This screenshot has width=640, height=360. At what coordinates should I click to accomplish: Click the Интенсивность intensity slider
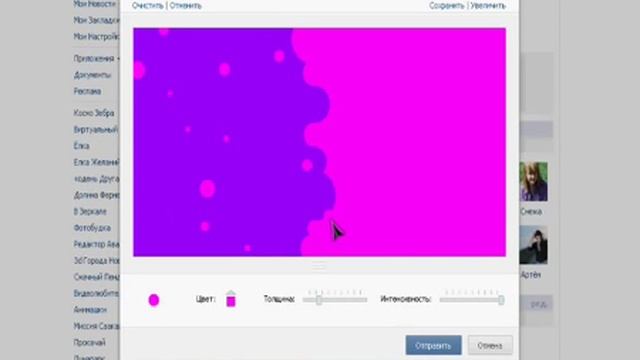(x=472, y=300)
